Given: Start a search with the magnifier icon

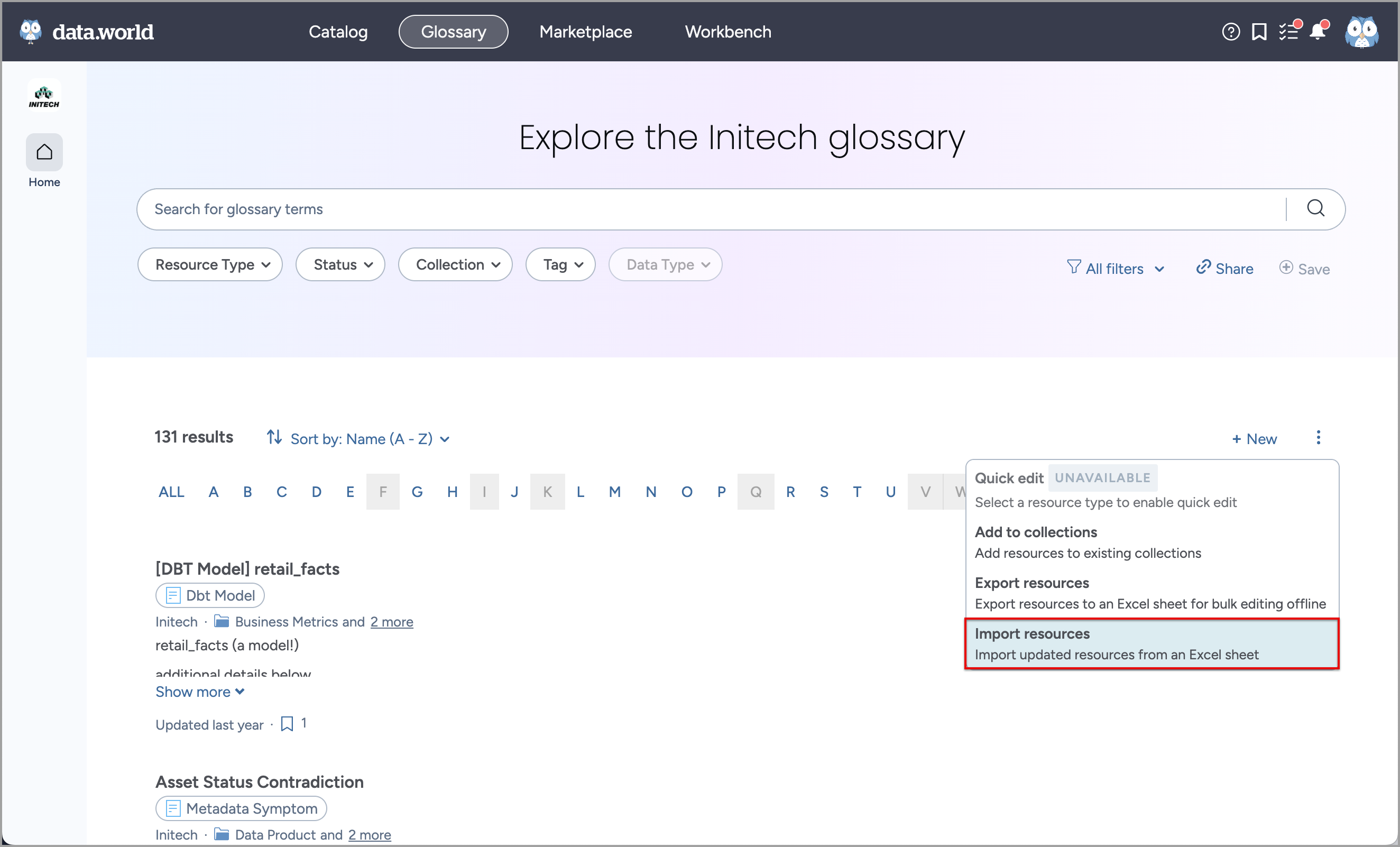Looking at the screenshot, I should [x=1316, y=209].
